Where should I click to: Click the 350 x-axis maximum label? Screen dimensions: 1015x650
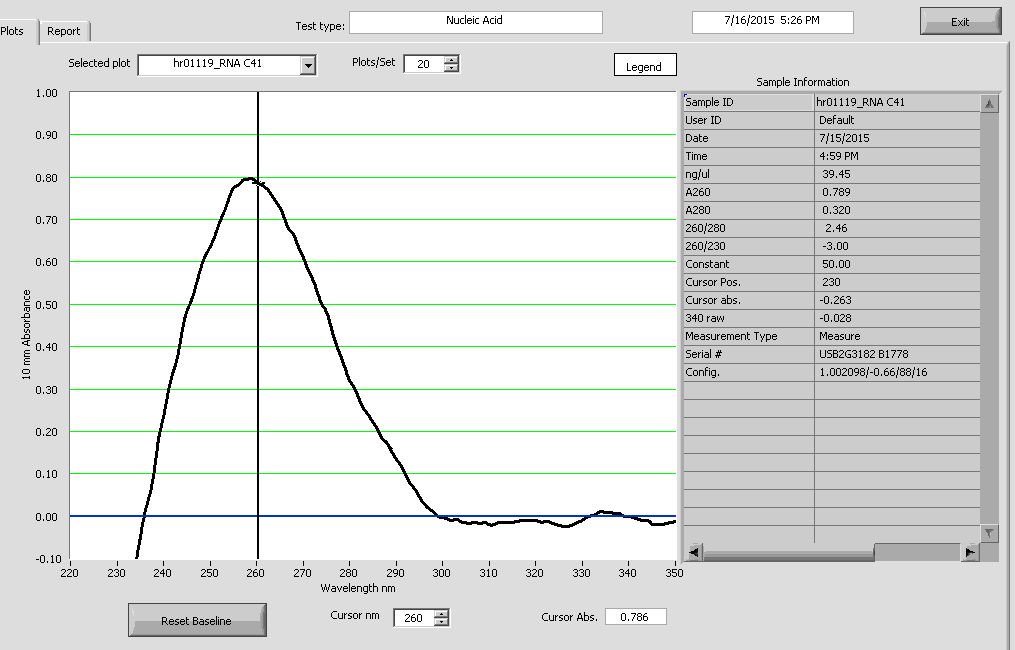(675, 573)
